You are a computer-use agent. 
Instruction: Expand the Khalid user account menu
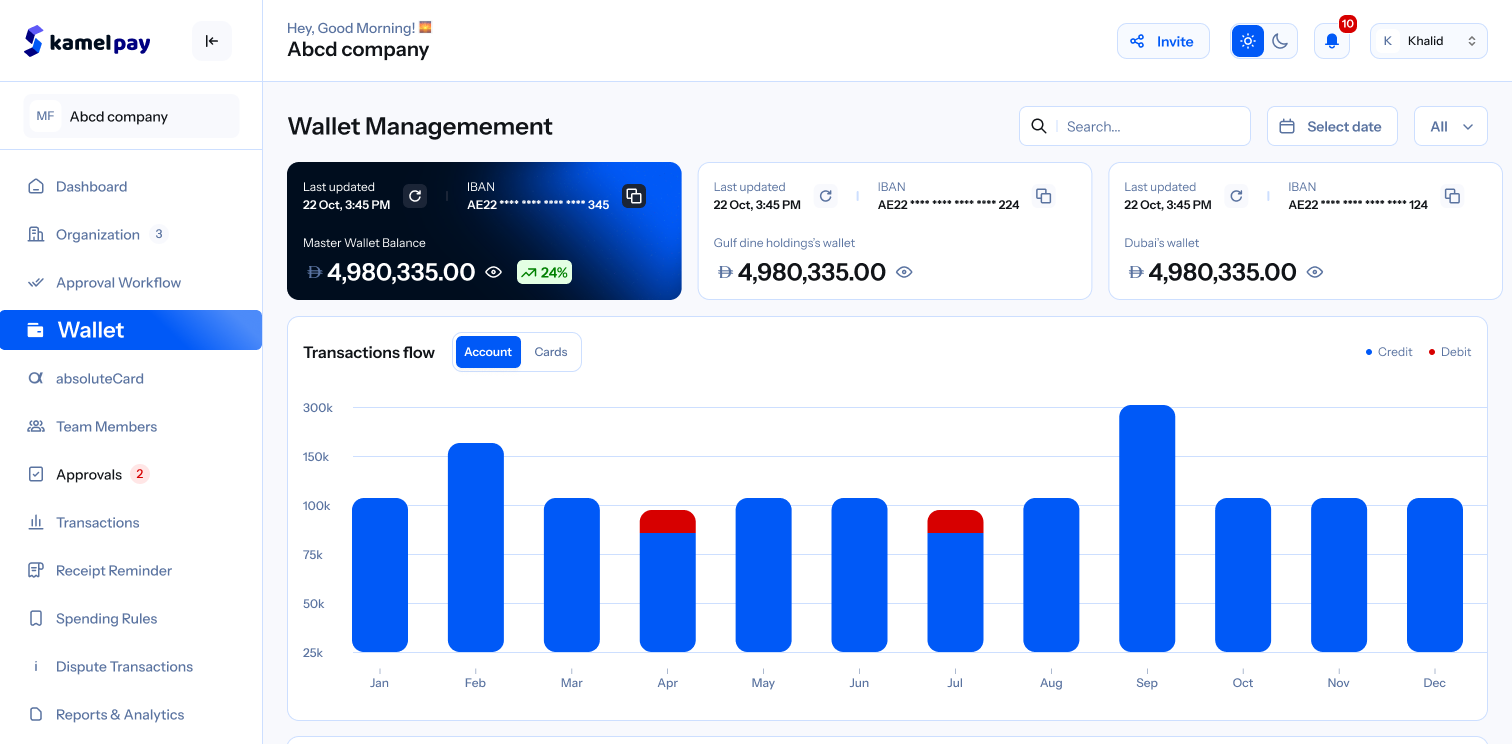coord(1428,41)
